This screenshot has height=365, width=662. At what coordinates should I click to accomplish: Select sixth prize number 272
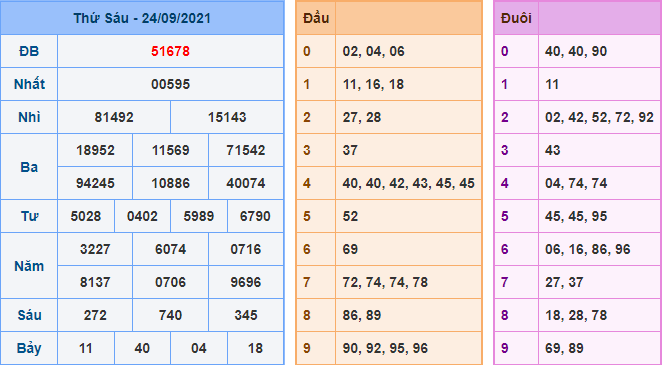click(95, 315)
